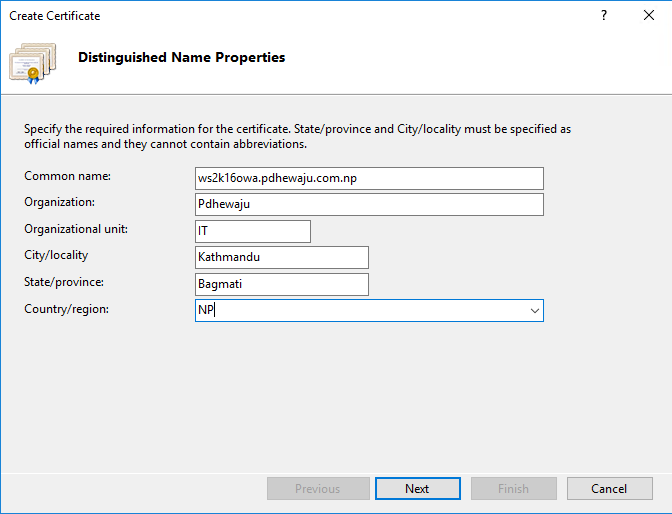Focus the Country/region combo box showing NP
The image size is (672, 514).
click(369, 310)
